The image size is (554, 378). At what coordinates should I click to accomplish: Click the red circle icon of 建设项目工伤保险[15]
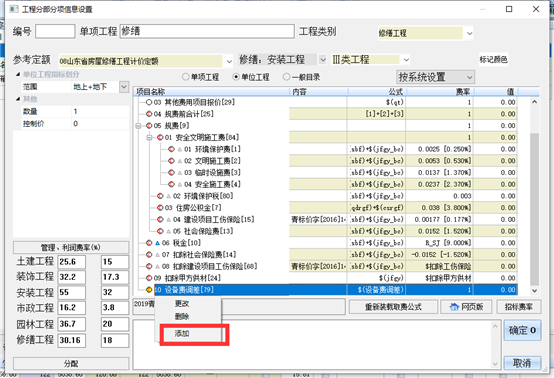tap(160, 219)
